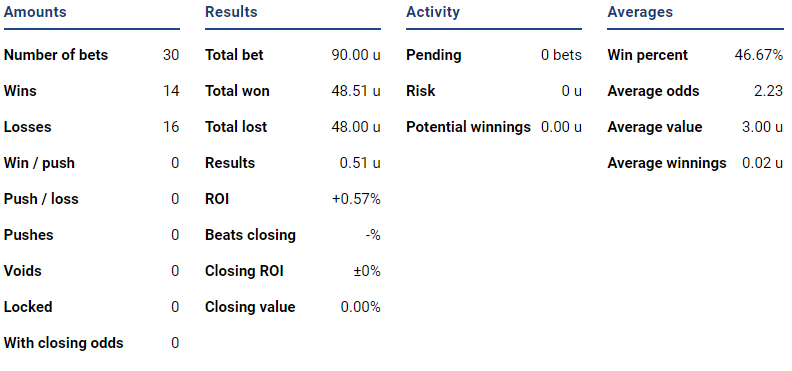This screenshot has height=371, width=792.
Task: Click the Total lost label
Action: pos(236,127)
